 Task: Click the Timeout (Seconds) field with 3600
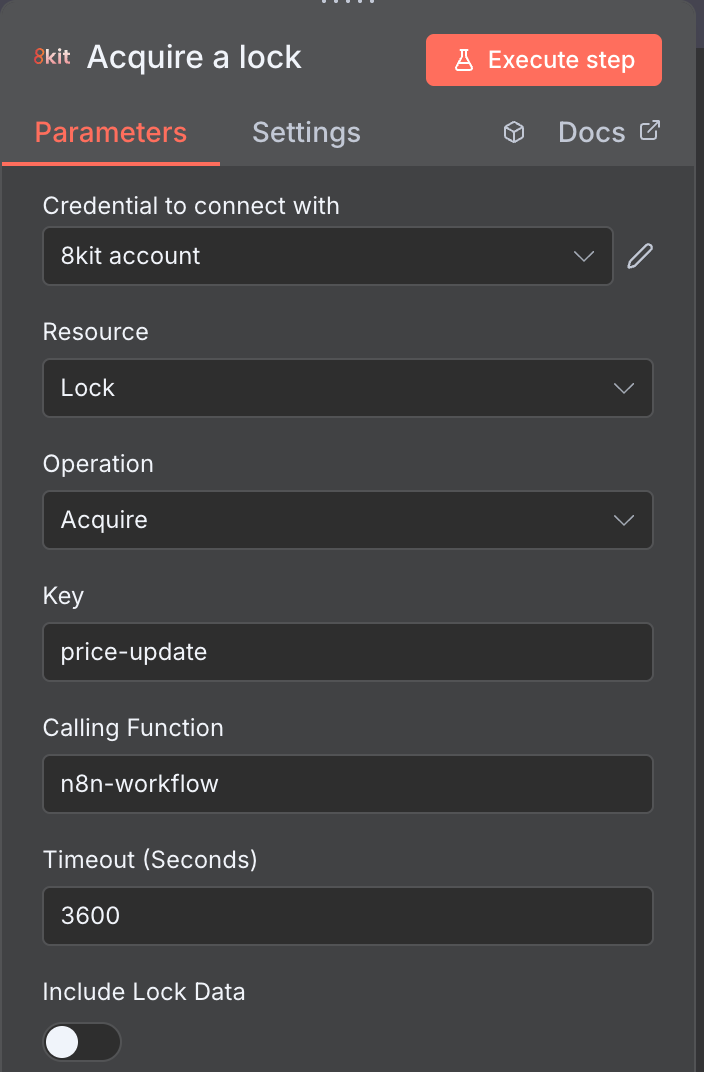point(348,915)
